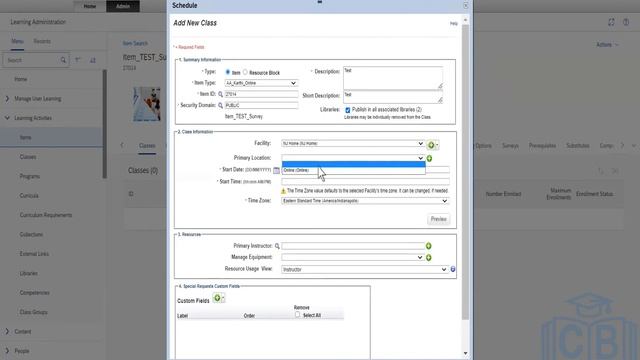The height and width of the screenshot is (360, 640).
Task: Close the Schedule dialog
Action: point(466,6)
